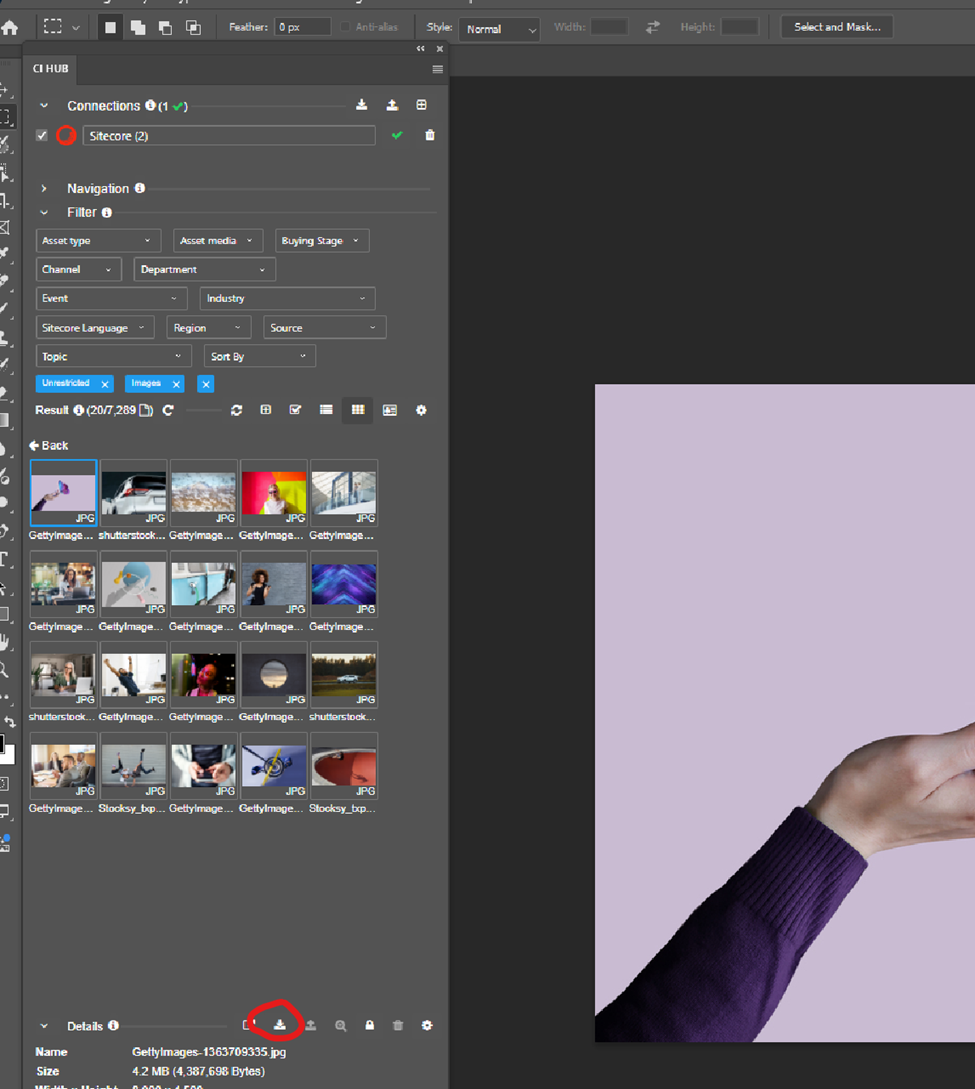Open the Asset type filter dropdown
Screen dimensions: 975x1089
(x=97, y=241)
